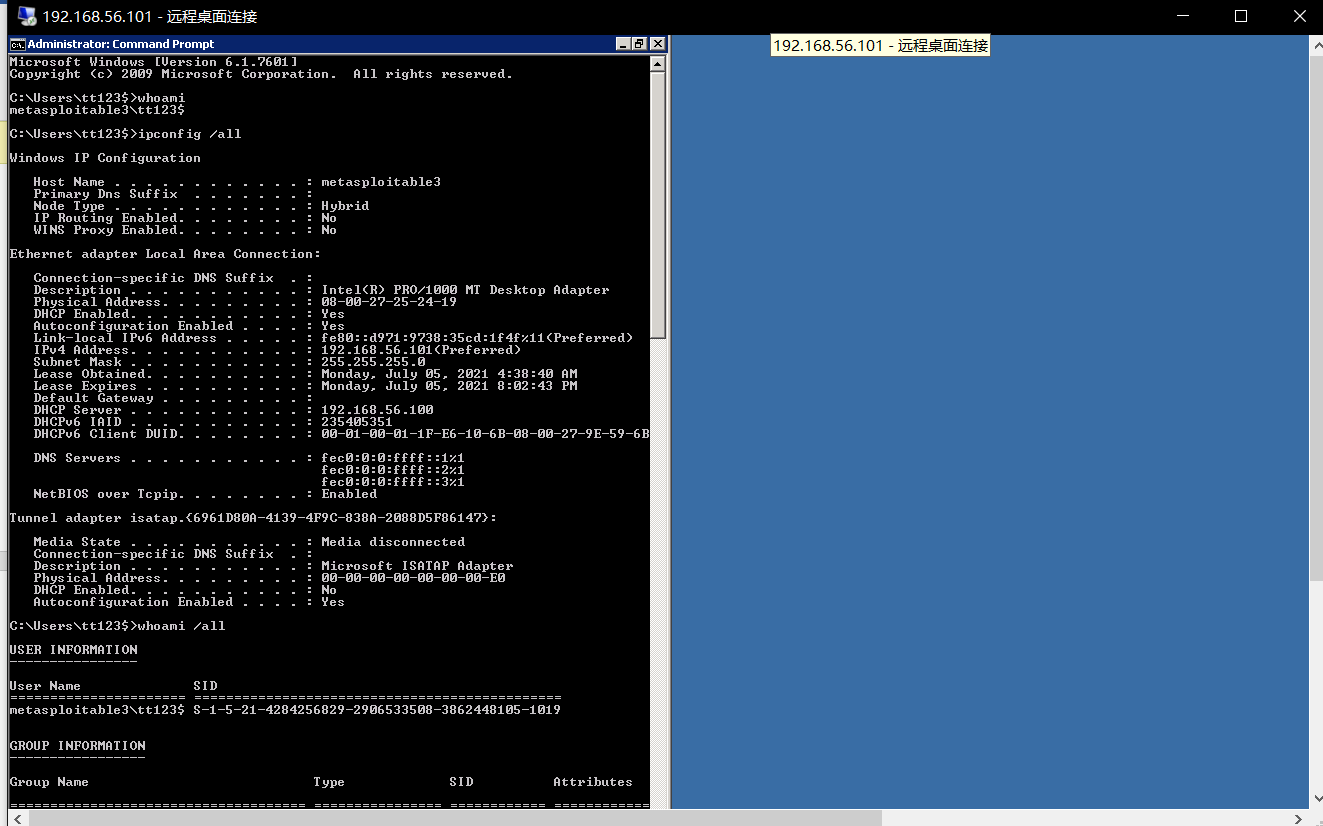The image size is (1323, 826).
Task: Click the horizontal scrollbar right arrow
Action: click(1298, 817)
